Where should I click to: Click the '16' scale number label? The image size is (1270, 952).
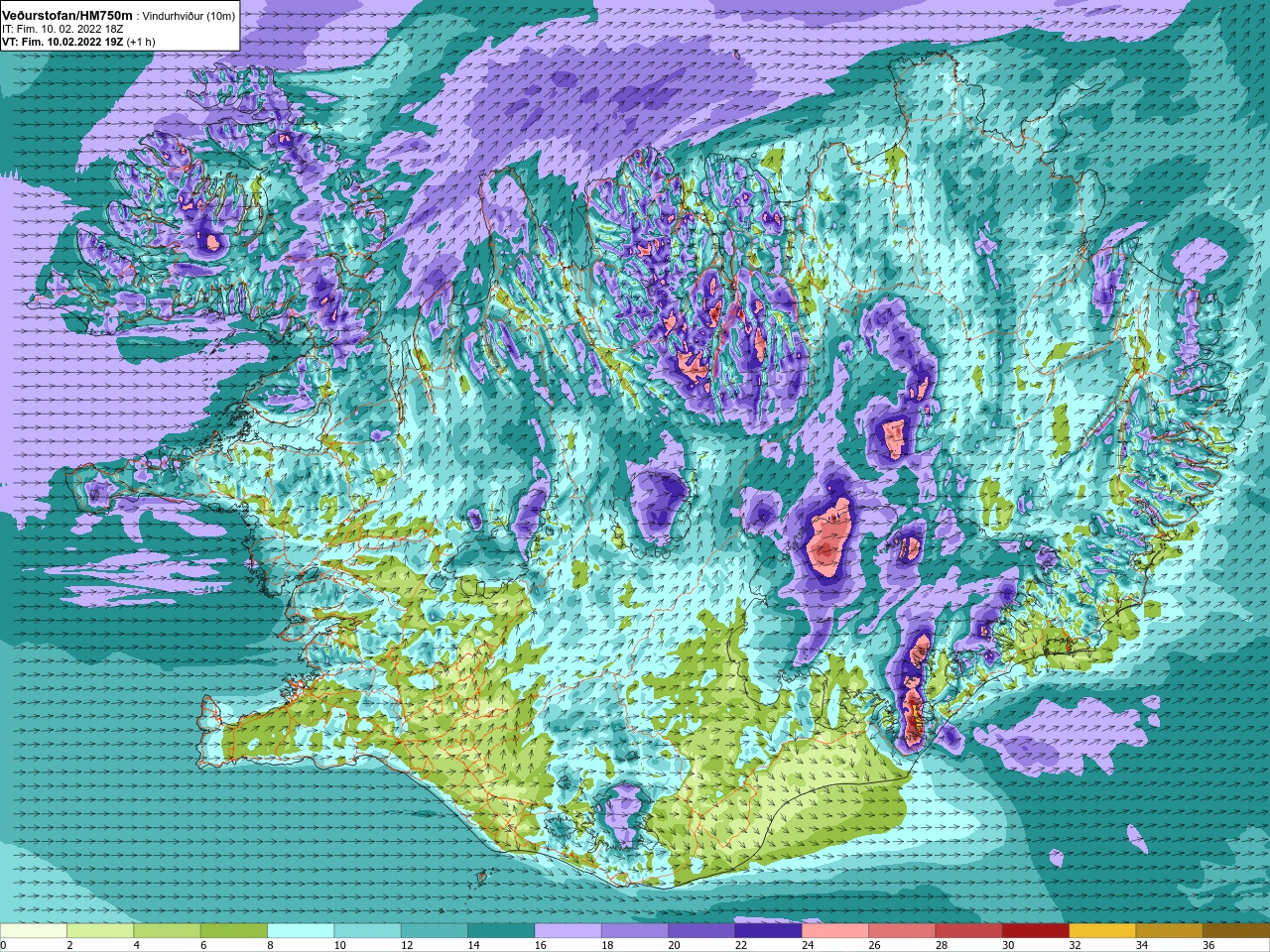coord(541,945)
